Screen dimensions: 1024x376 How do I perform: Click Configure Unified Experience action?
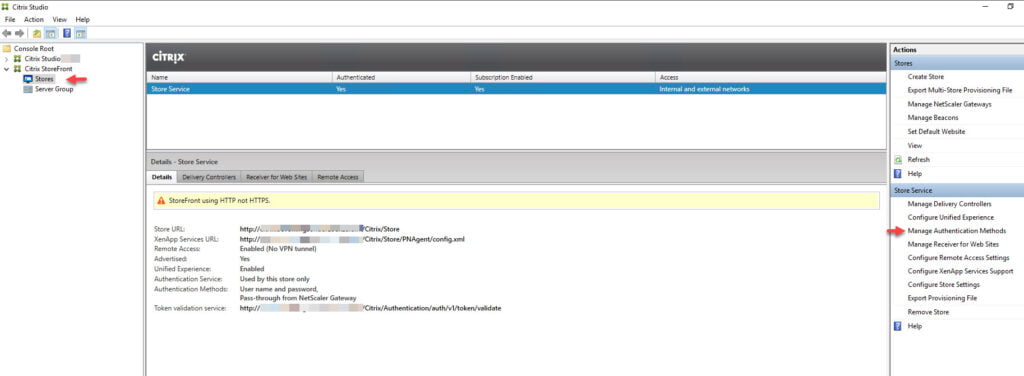coord(951,217)
